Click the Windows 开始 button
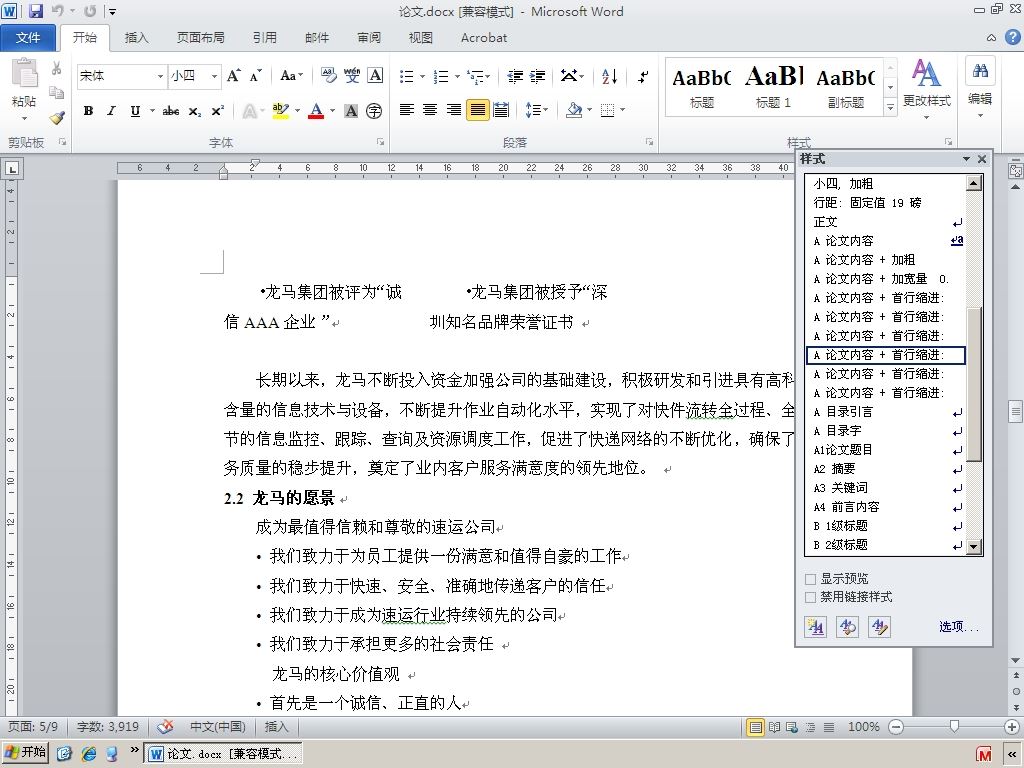This screenshot has height=768, width=1024. [25, 753]
